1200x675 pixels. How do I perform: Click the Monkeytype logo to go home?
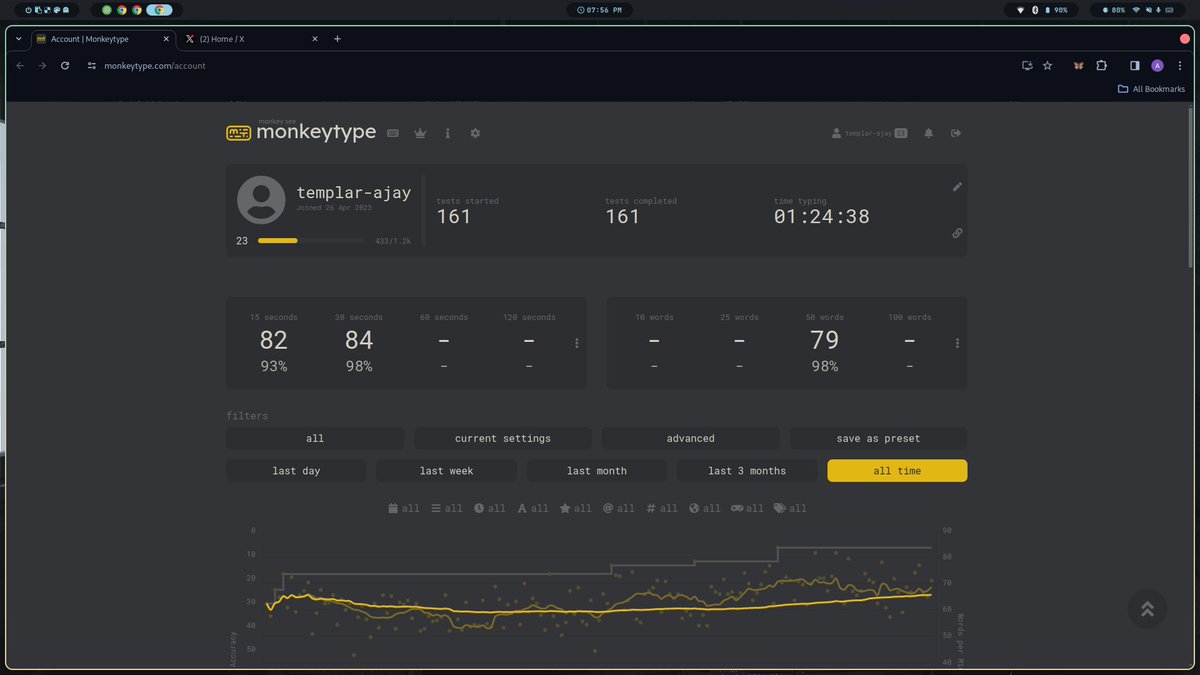(x=302, y=132)
